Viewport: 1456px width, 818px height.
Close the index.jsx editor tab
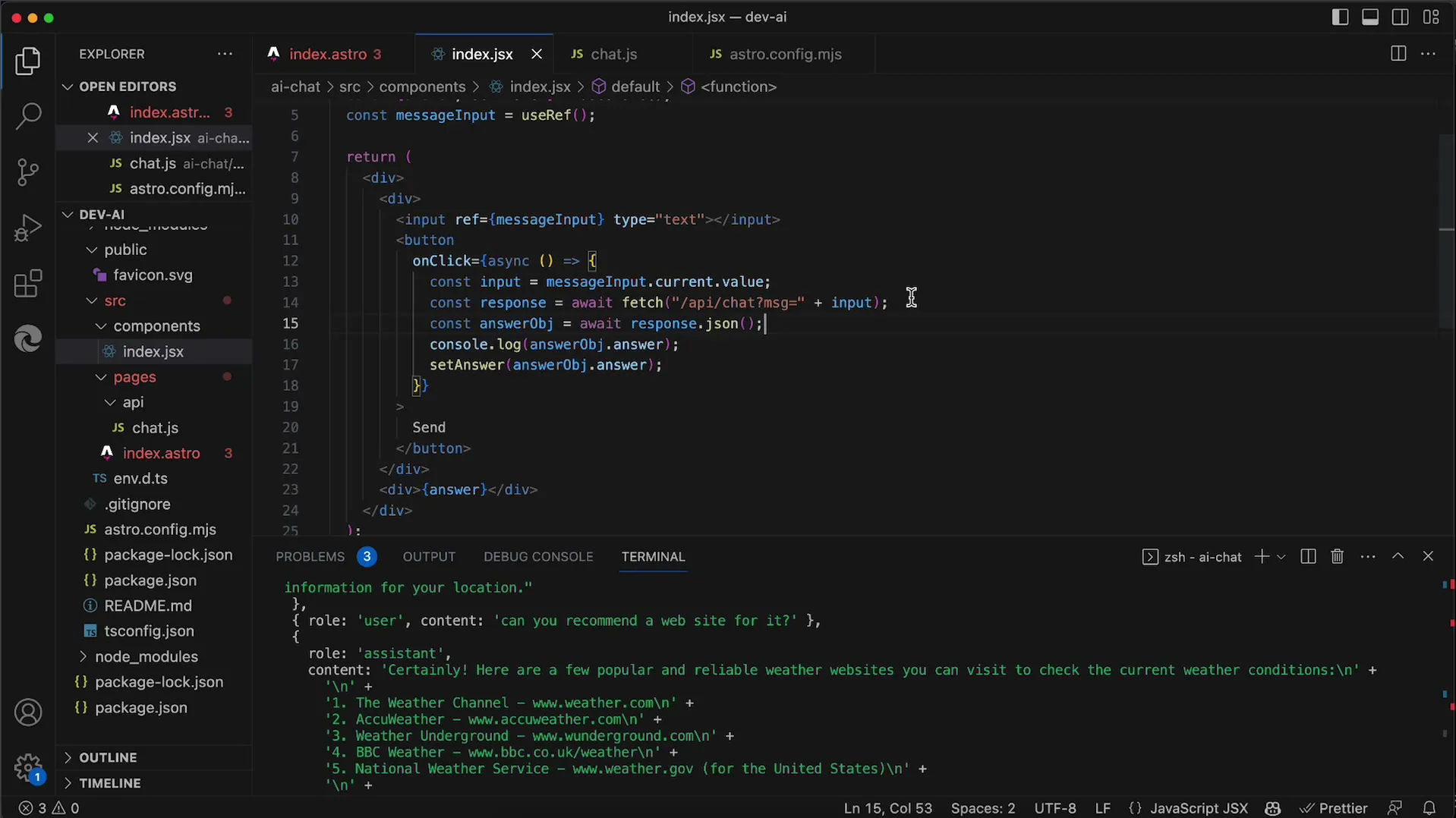[537, 54]
